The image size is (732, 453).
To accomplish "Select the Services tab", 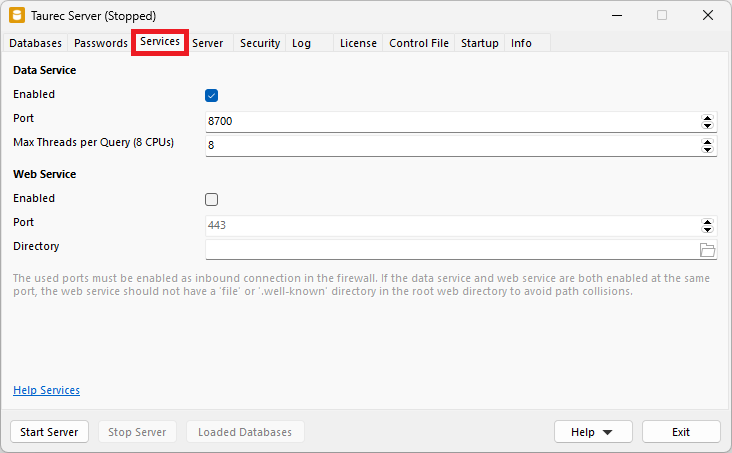I will coord(160,42).
